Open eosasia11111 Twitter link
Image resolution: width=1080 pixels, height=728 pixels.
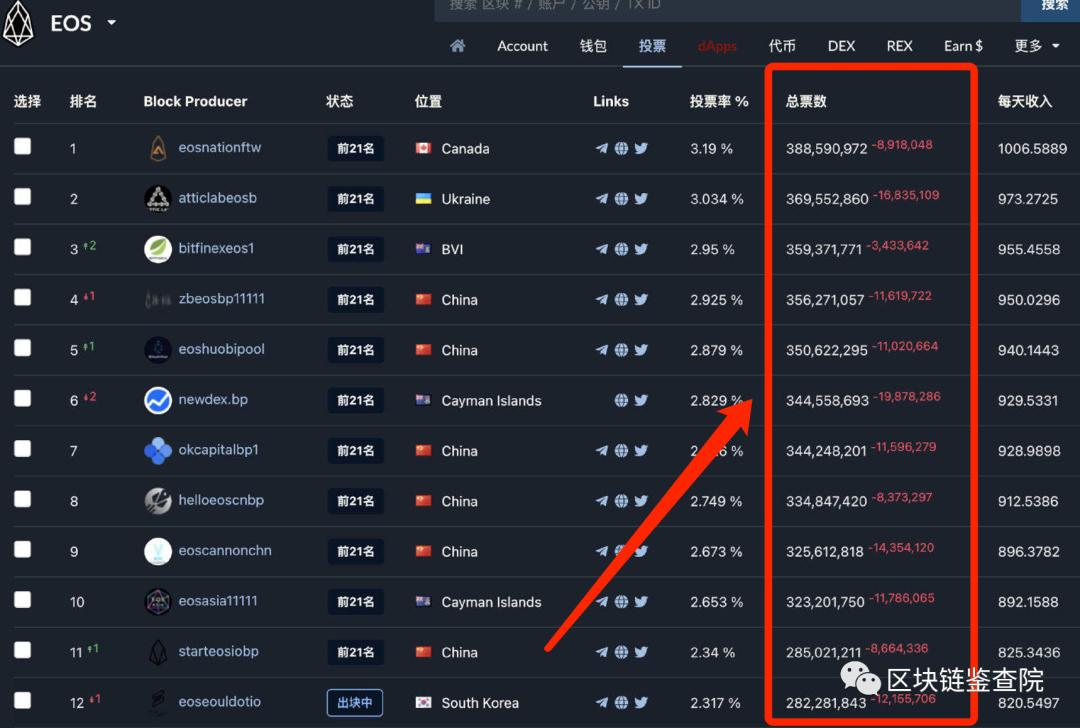641,601
